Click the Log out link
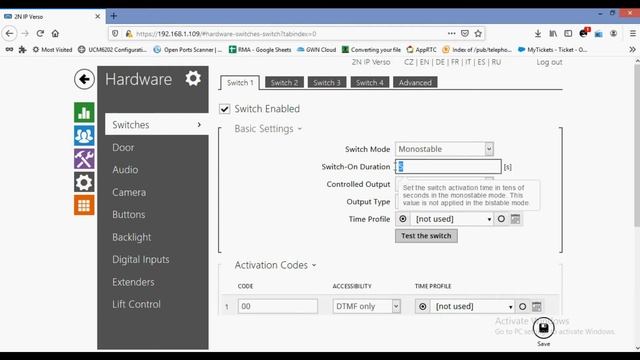The height and width of the screenshot is (360, 640). point(549,62)
